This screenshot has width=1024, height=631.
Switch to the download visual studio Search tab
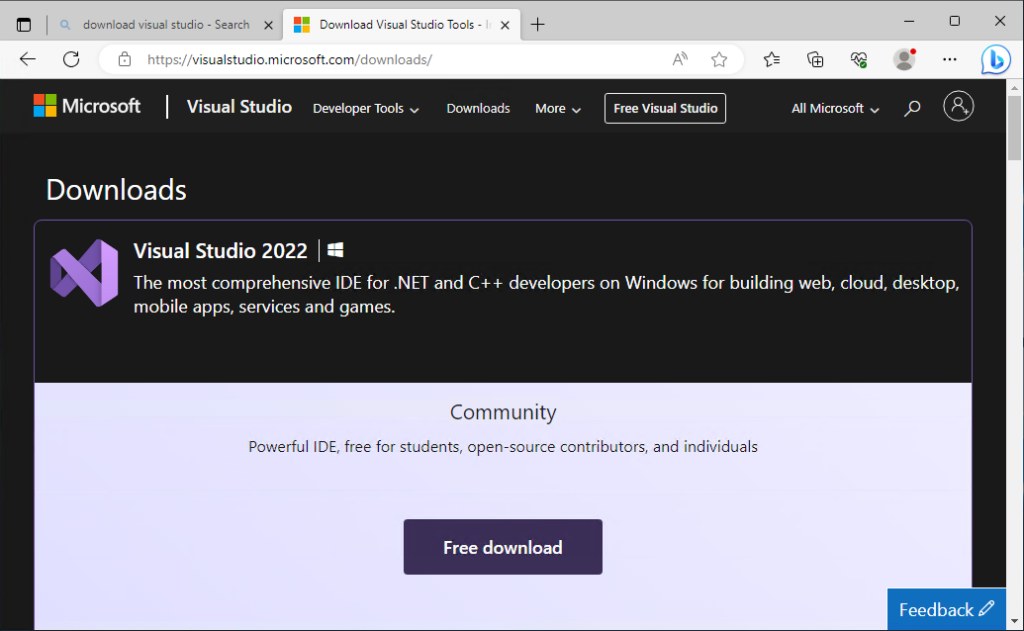pyautogui.click(x=166, y=25)
